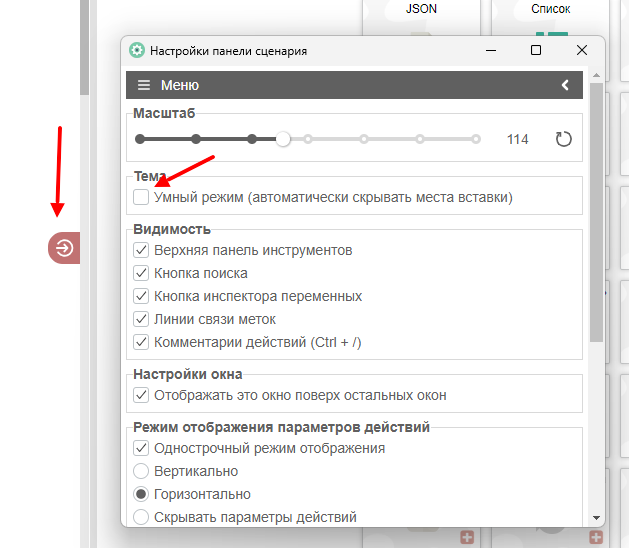629x548 pixels.
Task: Choose Скрывать параметры действий radio option
Action: point(141,517)
